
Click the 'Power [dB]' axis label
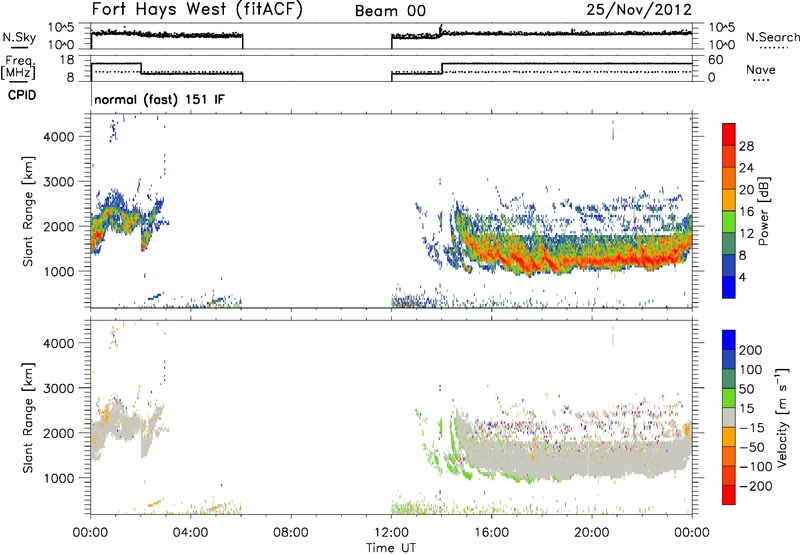(x=763, y=211)
